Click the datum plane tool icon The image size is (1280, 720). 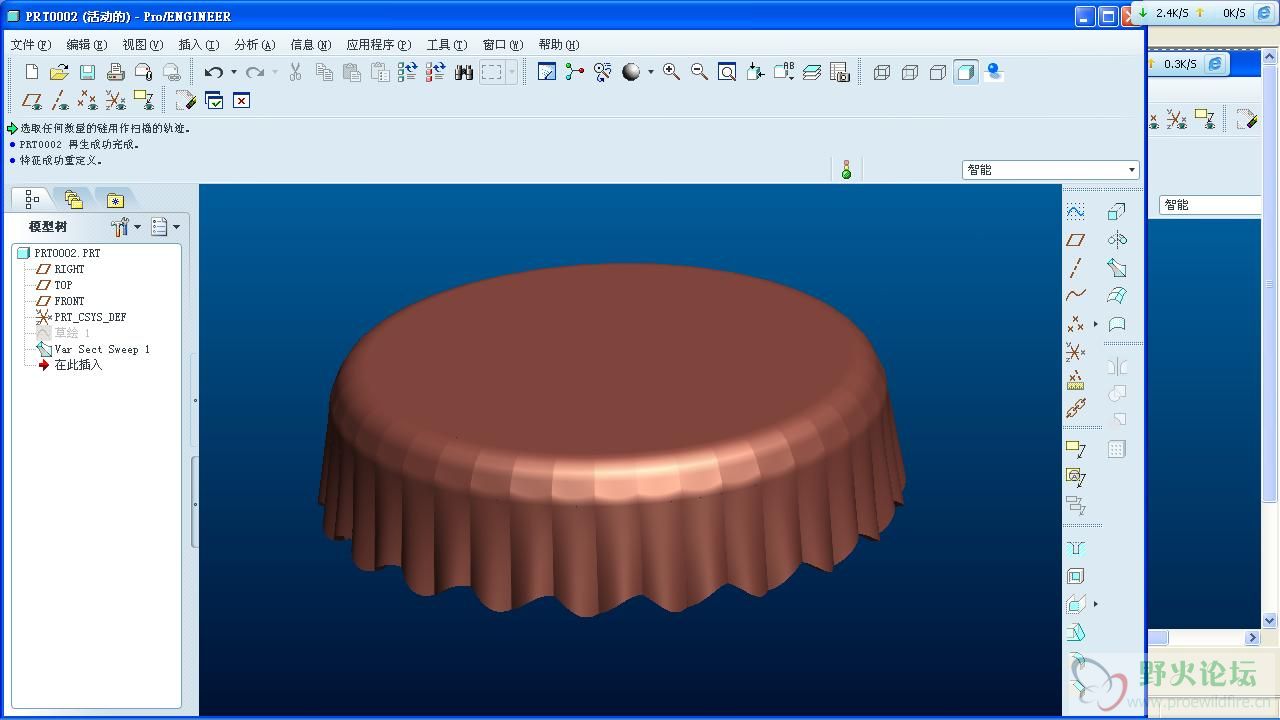pos(1076,240)
